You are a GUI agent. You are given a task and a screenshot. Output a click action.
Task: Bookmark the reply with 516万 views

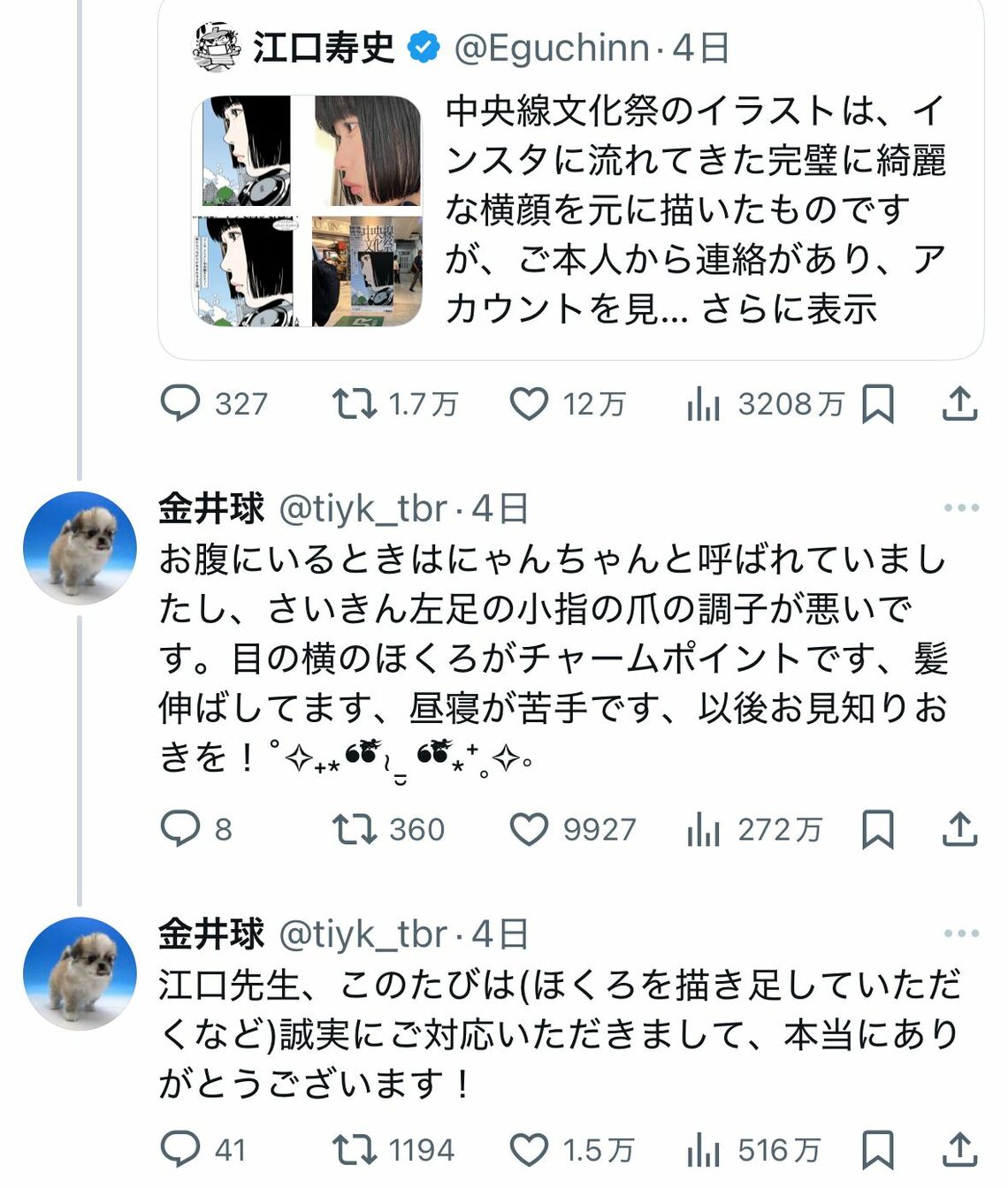(877, 1149)
